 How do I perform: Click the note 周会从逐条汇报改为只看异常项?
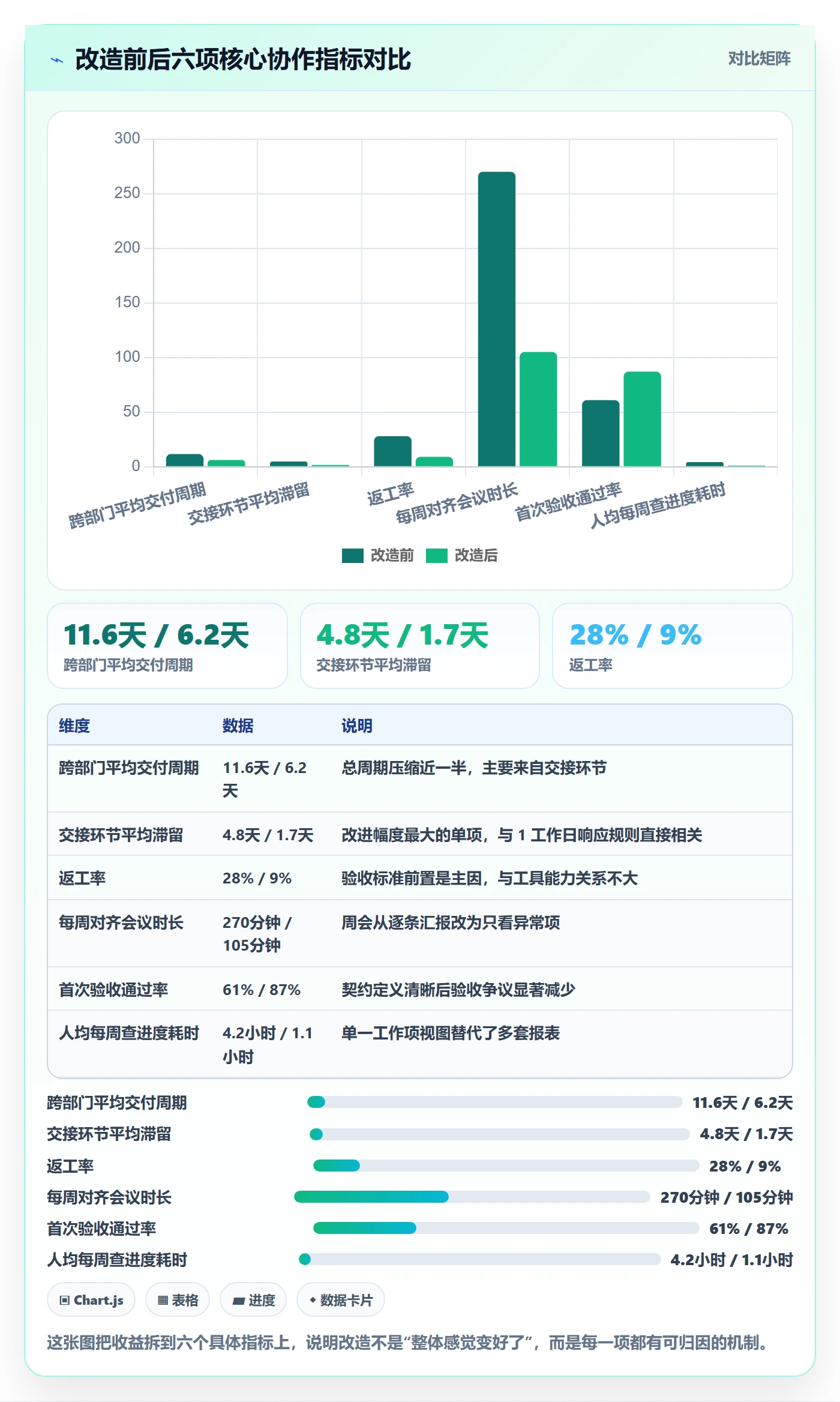[451, 922]
